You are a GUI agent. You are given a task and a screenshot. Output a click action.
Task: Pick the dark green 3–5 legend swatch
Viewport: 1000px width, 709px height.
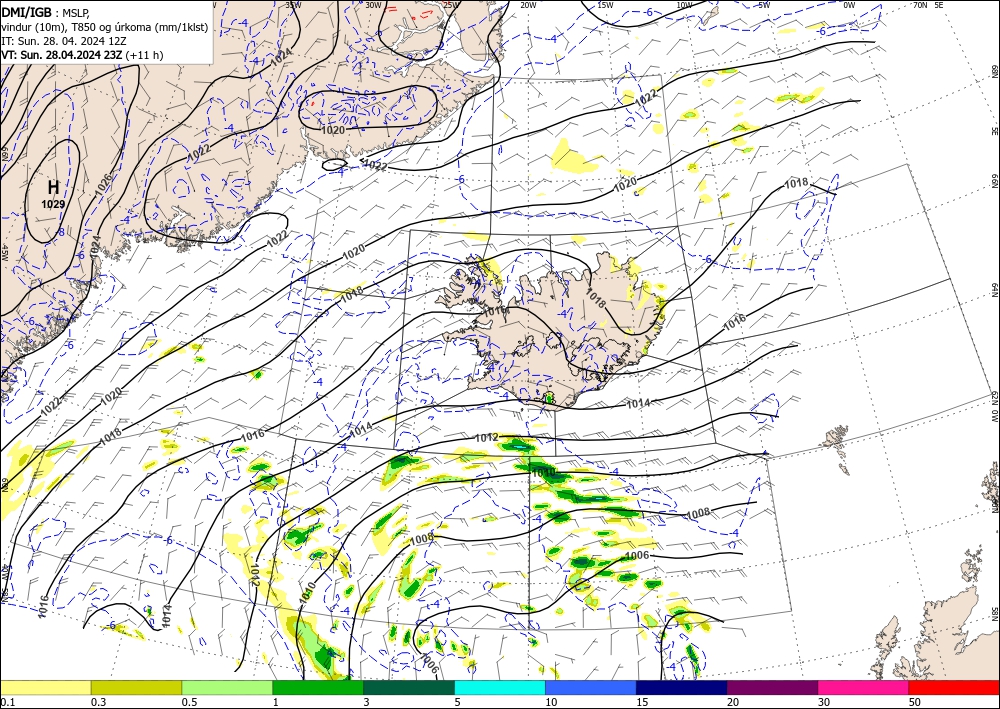click(x=409, y=687)
